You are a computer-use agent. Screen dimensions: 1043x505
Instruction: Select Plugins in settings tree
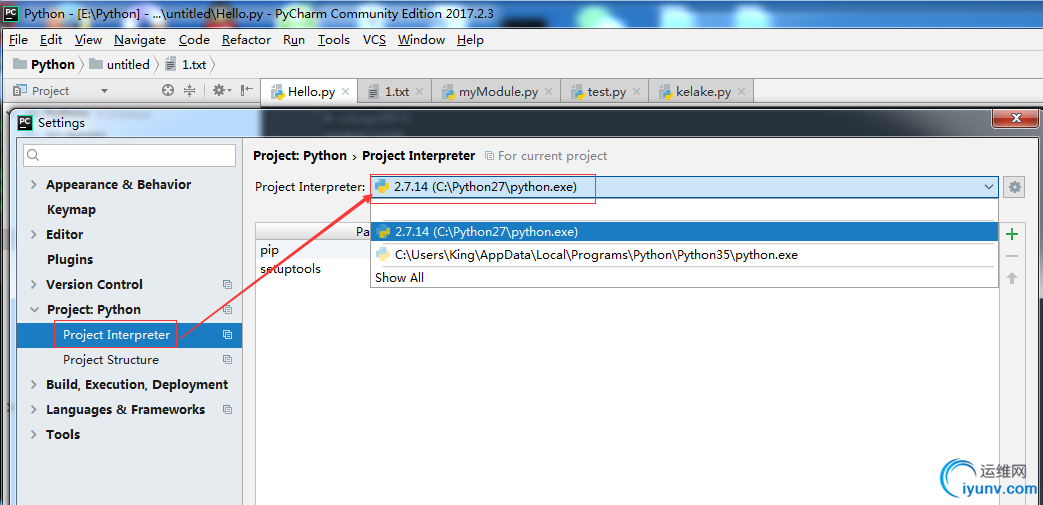click(x=70, y=259)
